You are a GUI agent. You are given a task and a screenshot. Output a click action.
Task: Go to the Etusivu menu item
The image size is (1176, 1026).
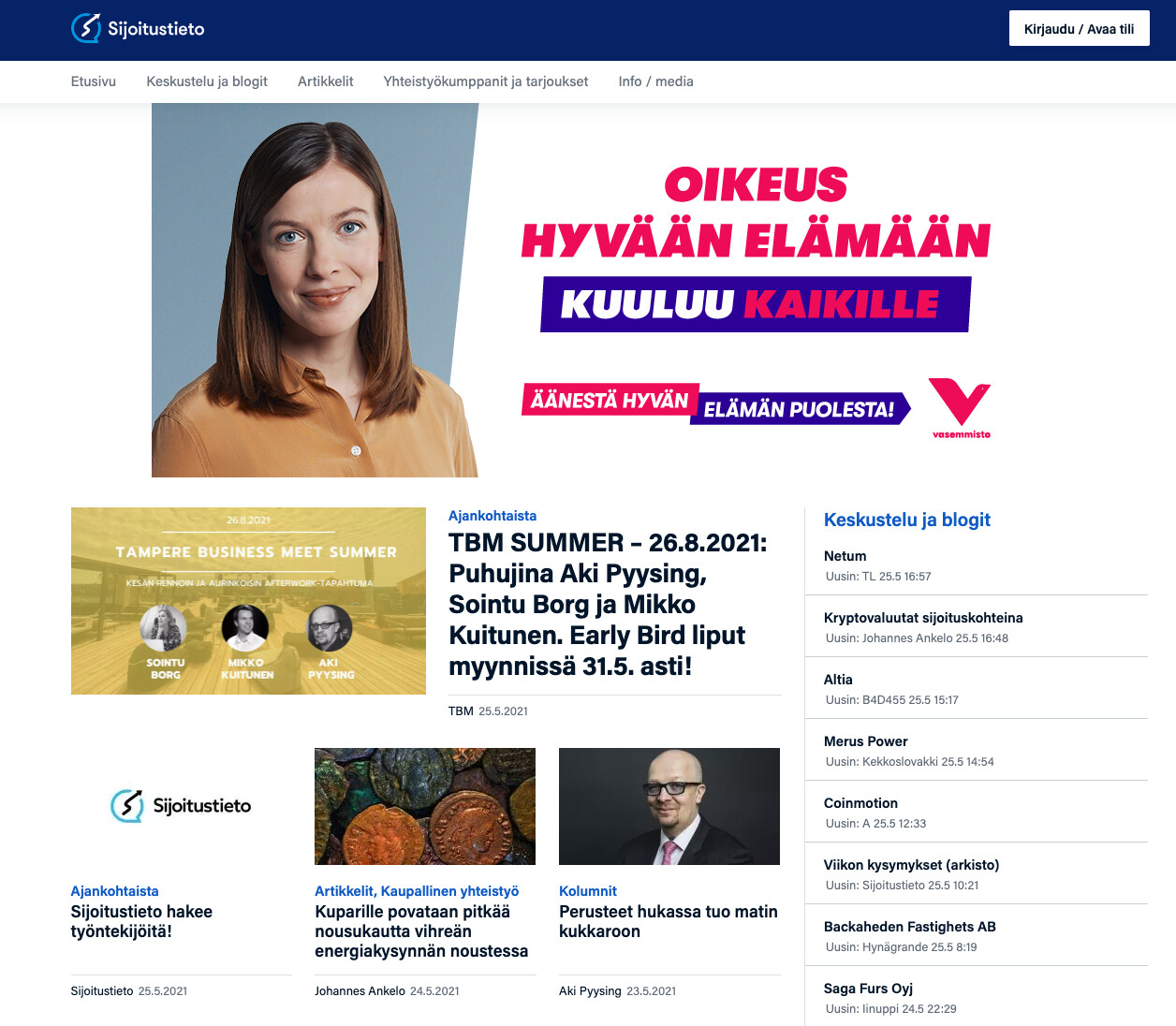[x=94, y=81]
